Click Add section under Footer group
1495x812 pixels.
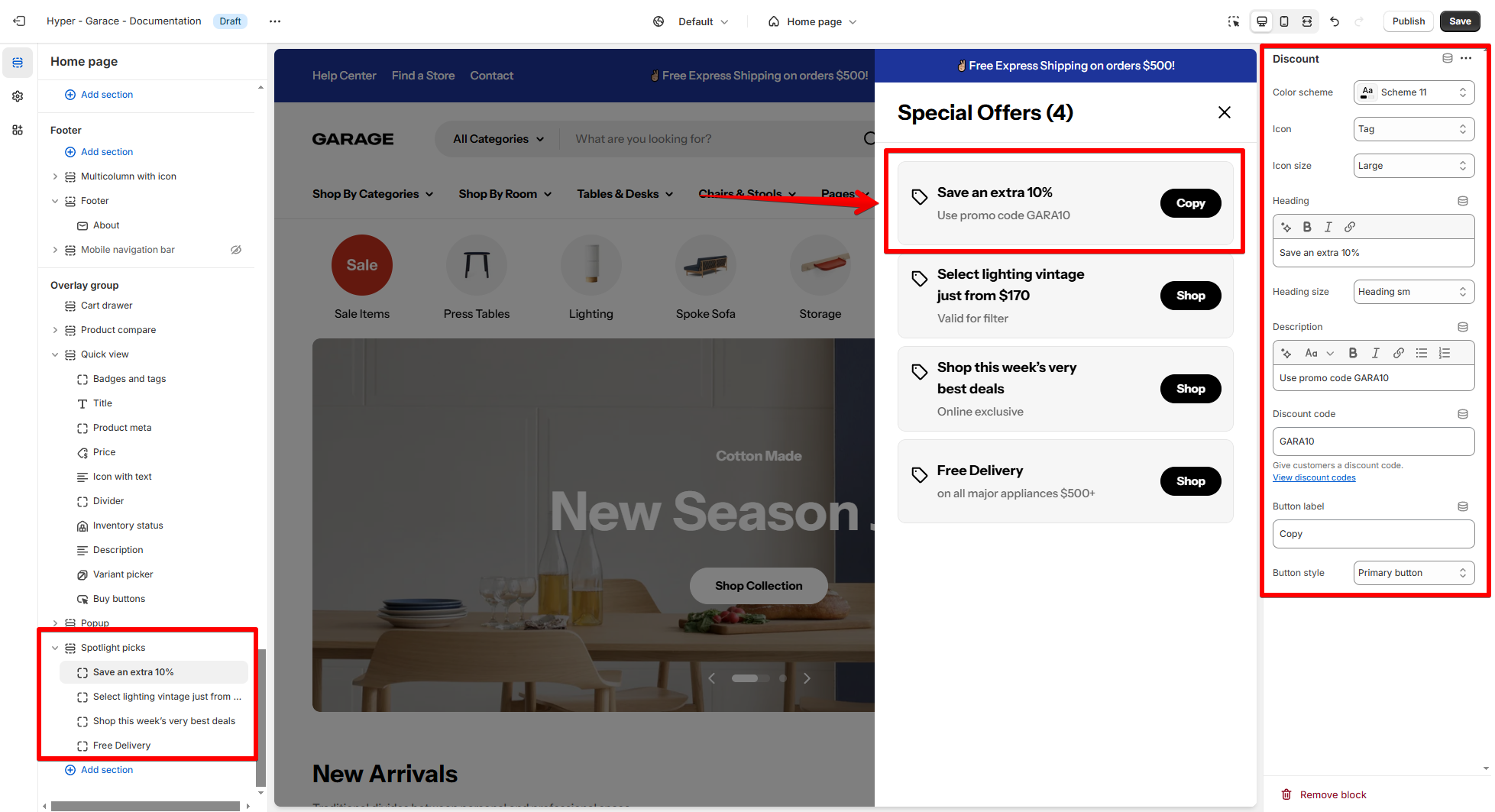(x=99, y=152)
